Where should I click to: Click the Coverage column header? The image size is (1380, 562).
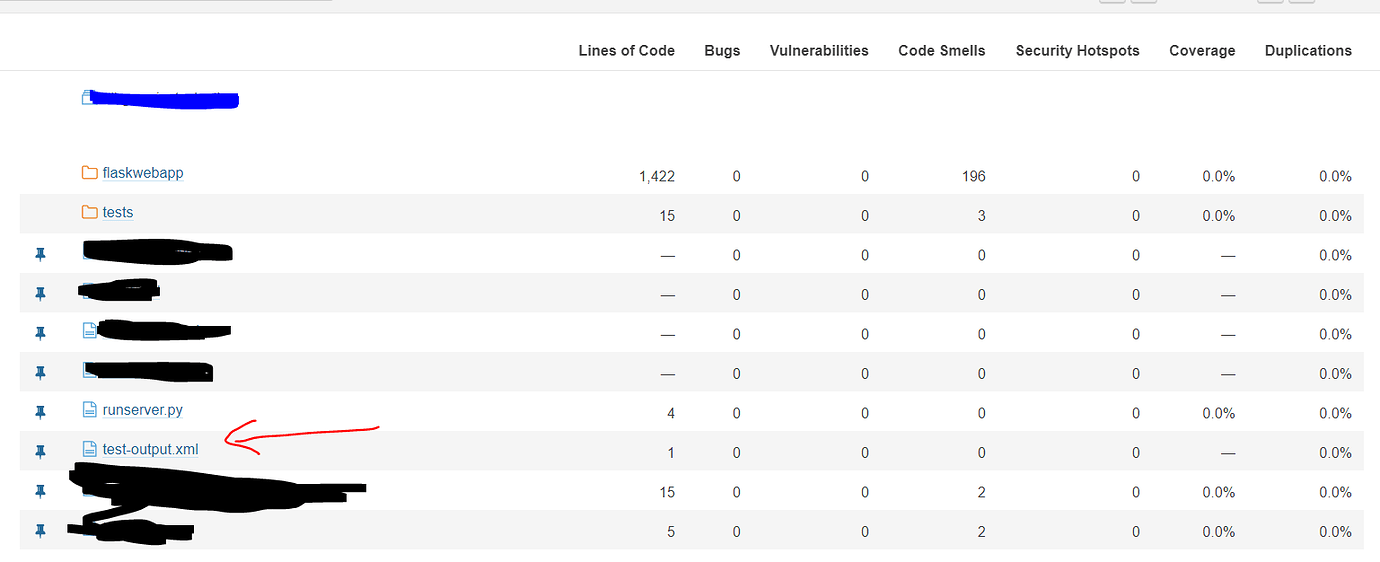point(1202,51)
